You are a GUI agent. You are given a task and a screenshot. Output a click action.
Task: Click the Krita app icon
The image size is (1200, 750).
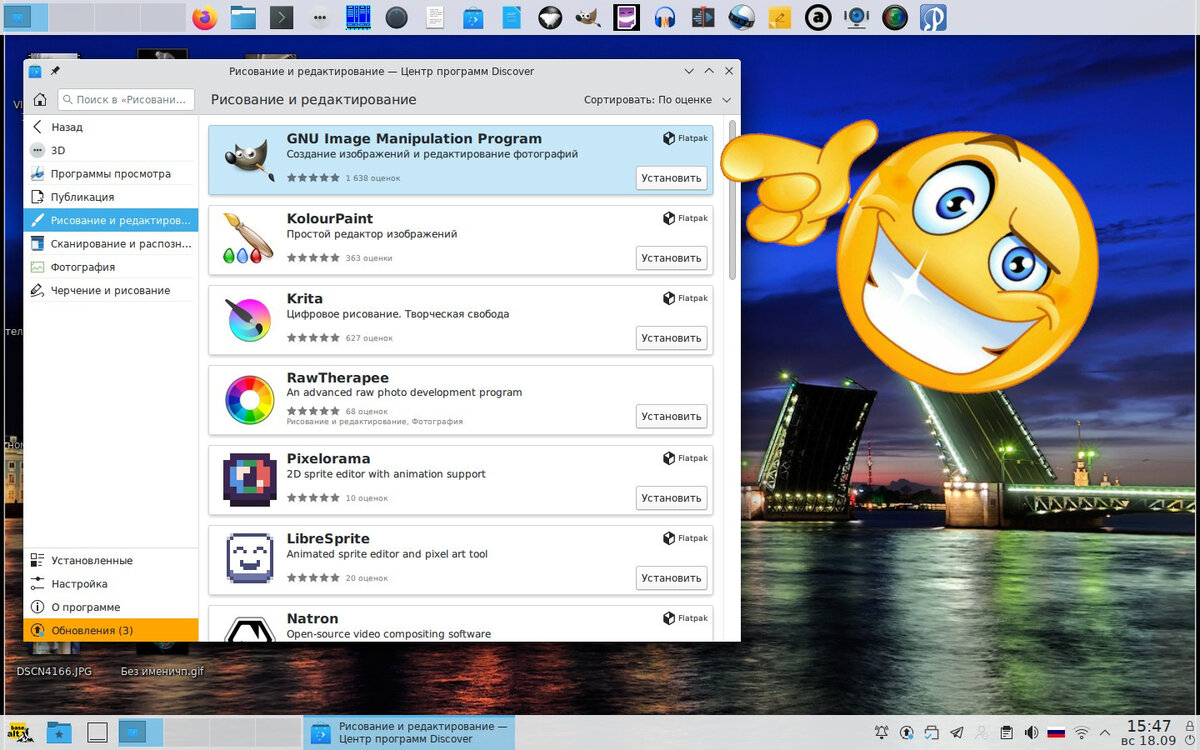click(249, 320)
